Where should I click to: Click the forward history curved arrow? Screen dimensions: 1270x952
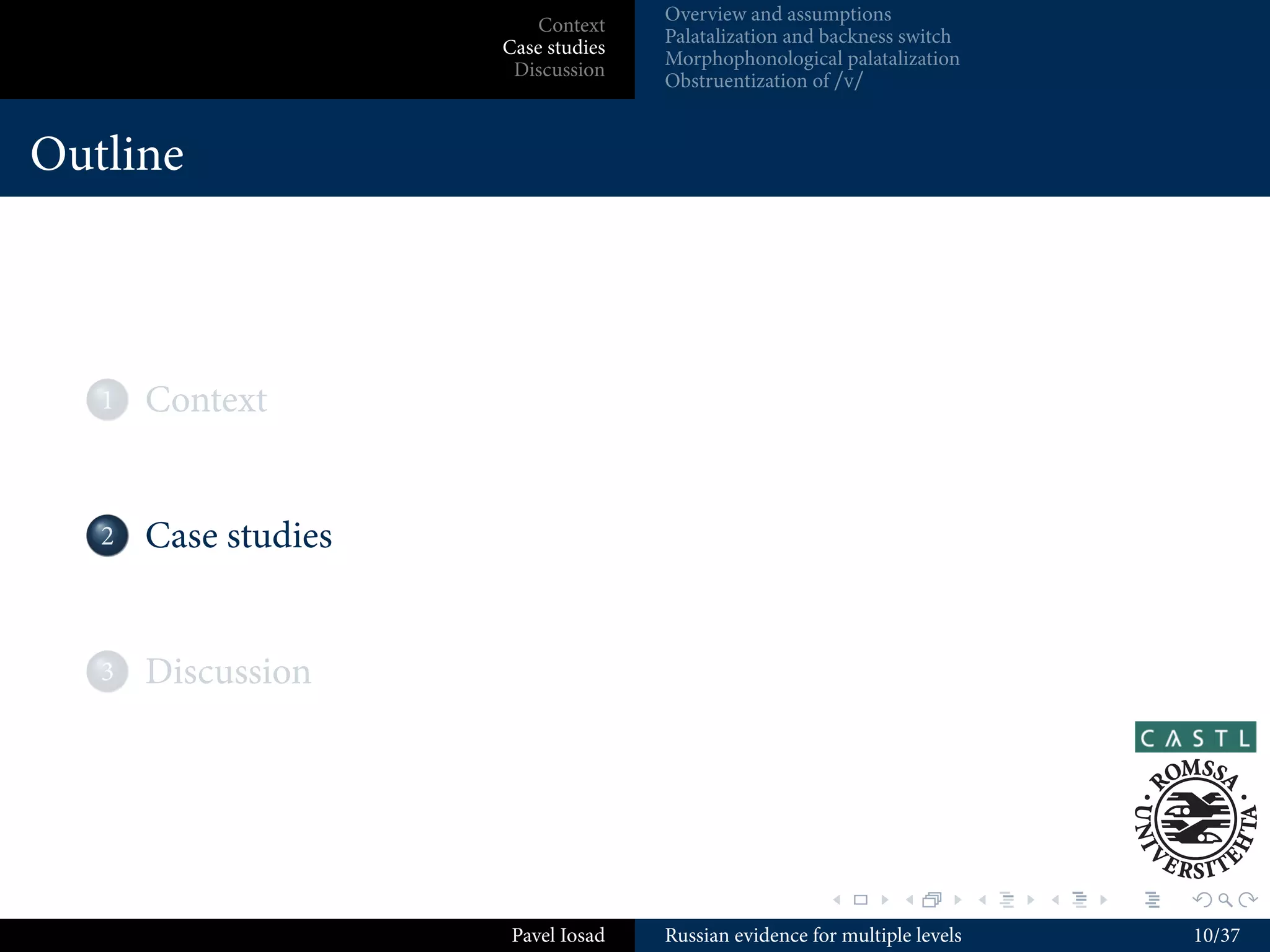coord(1248,900)
